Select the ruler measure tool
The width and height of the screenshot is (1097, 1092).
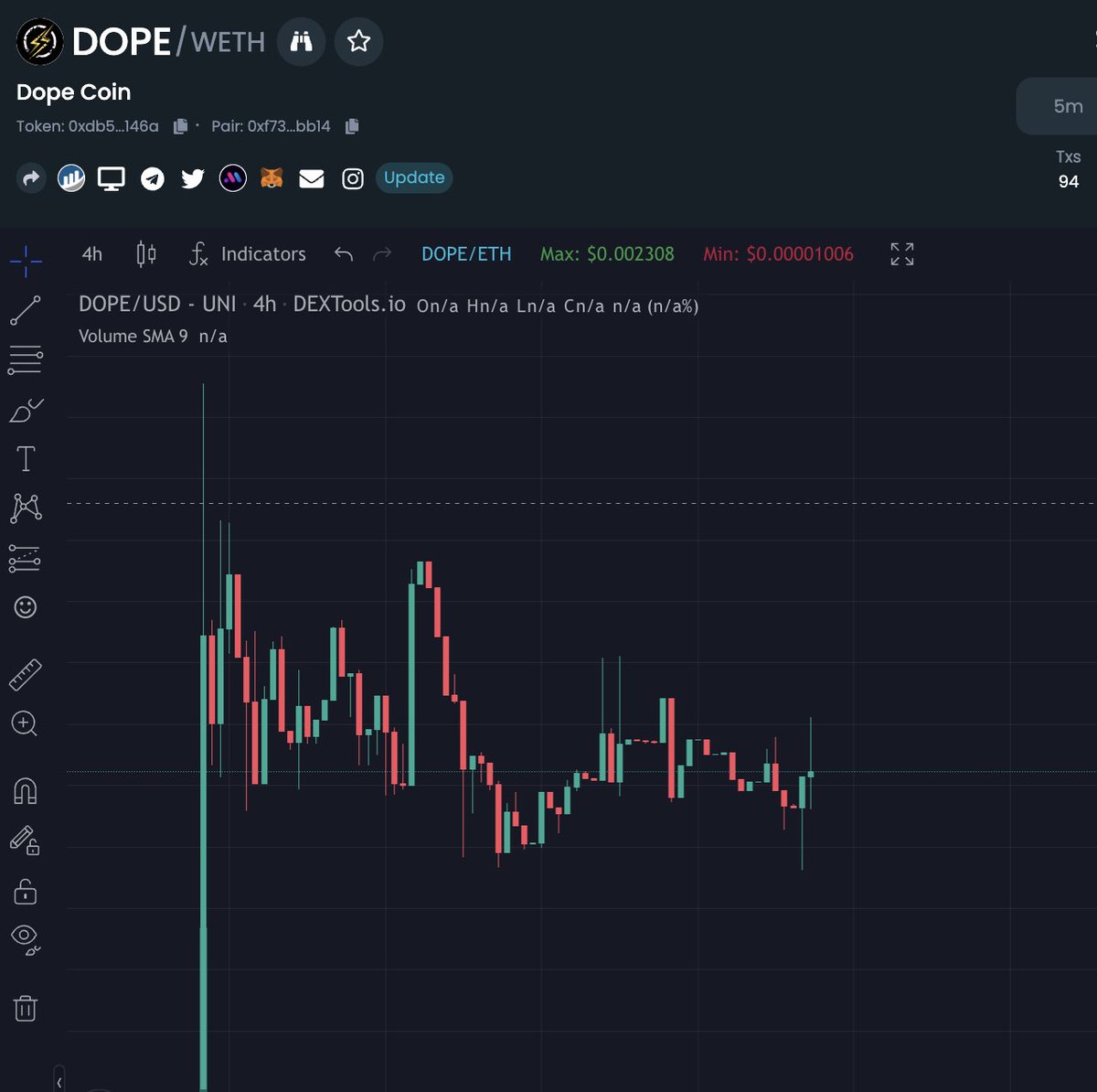tap(27, 674)
